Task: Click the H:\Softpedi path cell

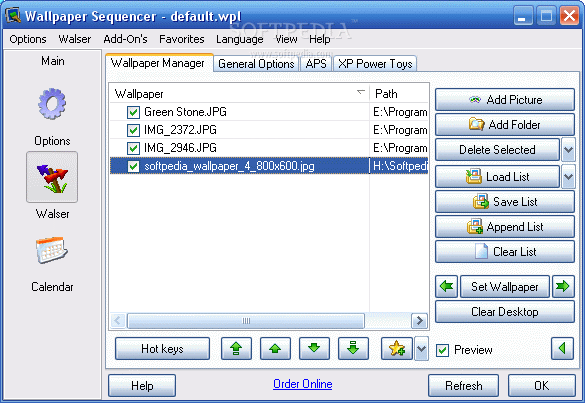Action: 399,166
